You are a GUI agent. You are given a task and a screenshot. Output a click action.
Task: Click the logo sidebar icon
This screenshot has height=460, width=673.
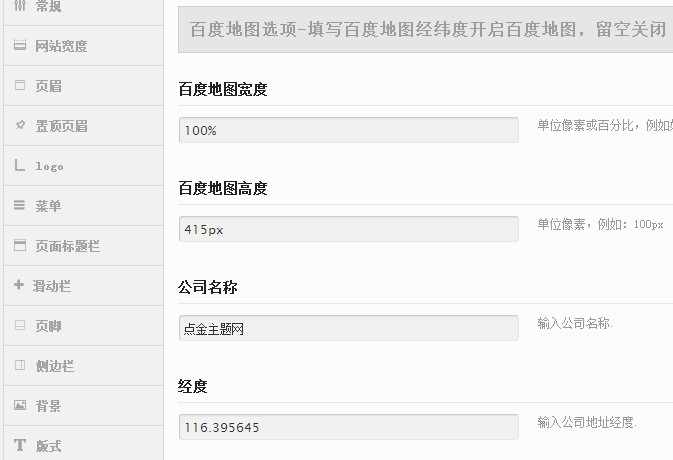click(x=20, y=165)
